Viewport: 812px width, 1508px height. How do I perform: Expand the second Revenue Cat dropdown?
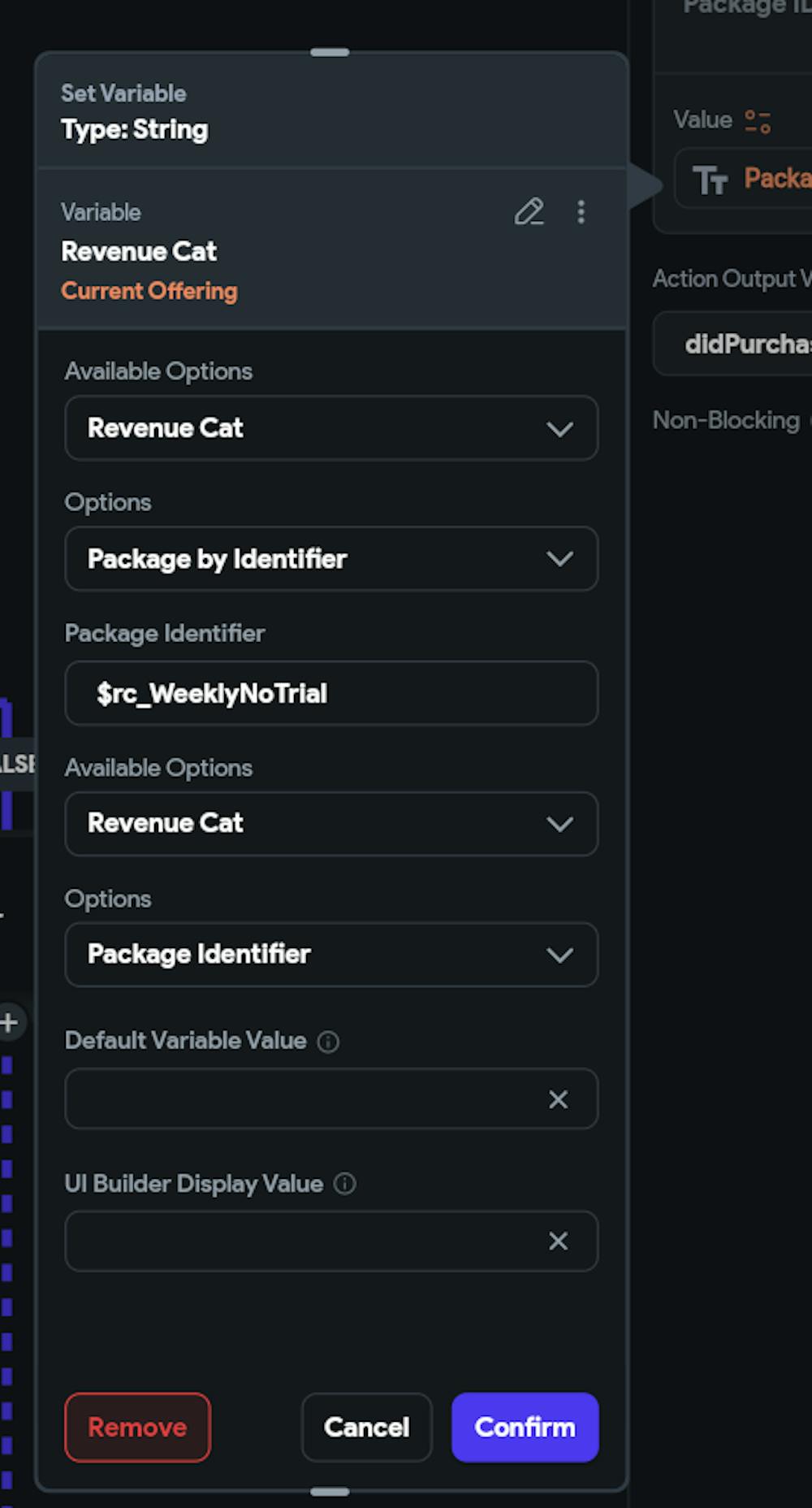[x=331, y=824]
